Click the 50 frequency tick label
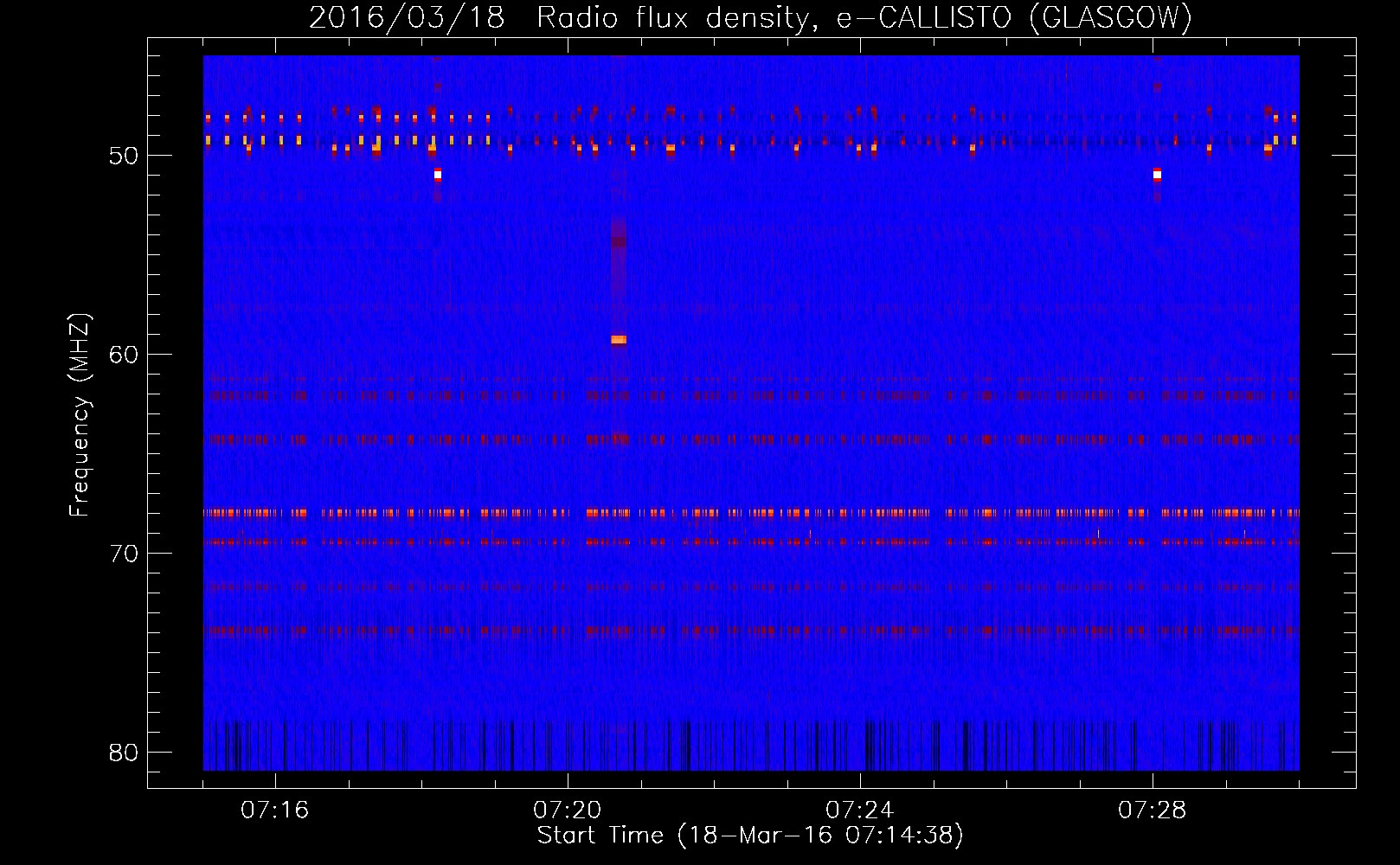1400x865 pixels. coord(124,156)
